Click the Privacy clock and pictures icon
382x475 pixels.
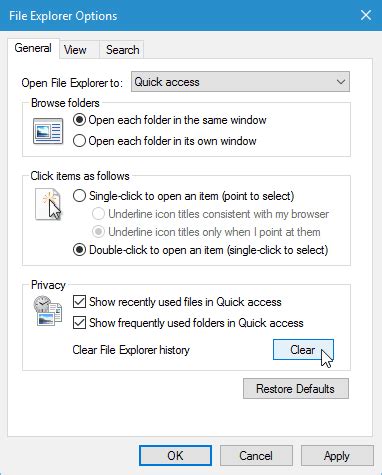pyautogui.click(x=48, y=311)
